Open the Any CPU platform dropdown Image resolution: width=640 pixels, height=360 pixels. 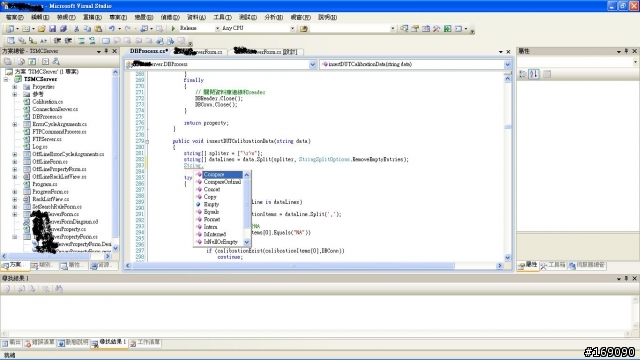[292, 28]
